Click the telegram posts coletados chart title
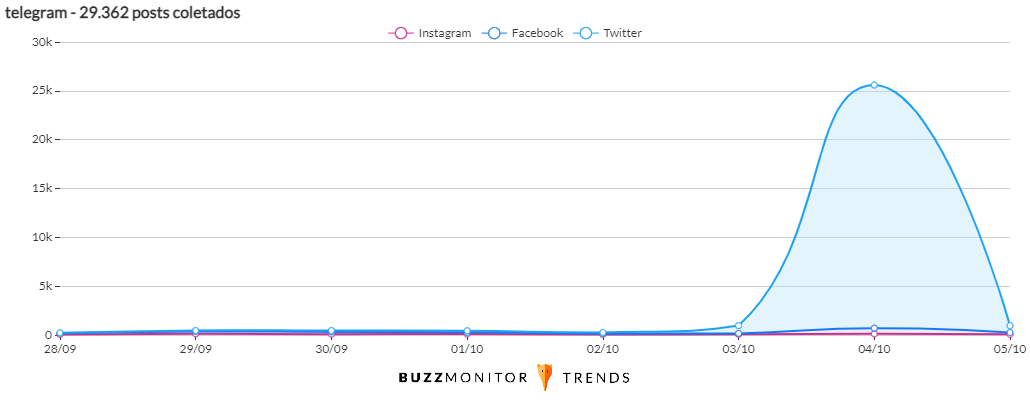Image resolution: width=1030 pixels, height=400 pixels. 123,12
